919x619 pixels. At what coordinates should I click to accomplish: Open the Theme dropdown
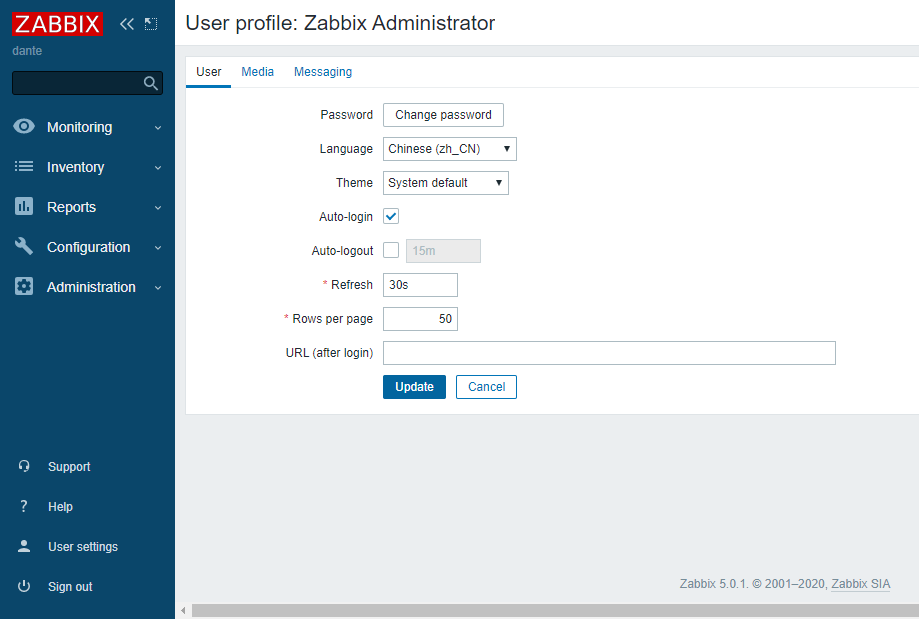446,183
